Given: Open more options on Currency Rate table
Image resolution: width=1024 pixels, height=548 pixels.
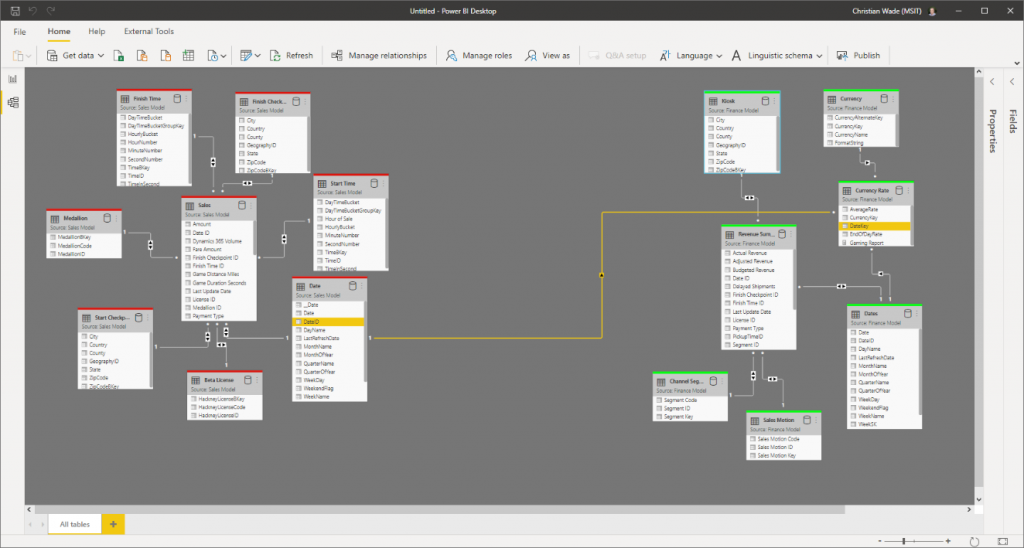Looking at the screenshot, I should coord(908,190).
